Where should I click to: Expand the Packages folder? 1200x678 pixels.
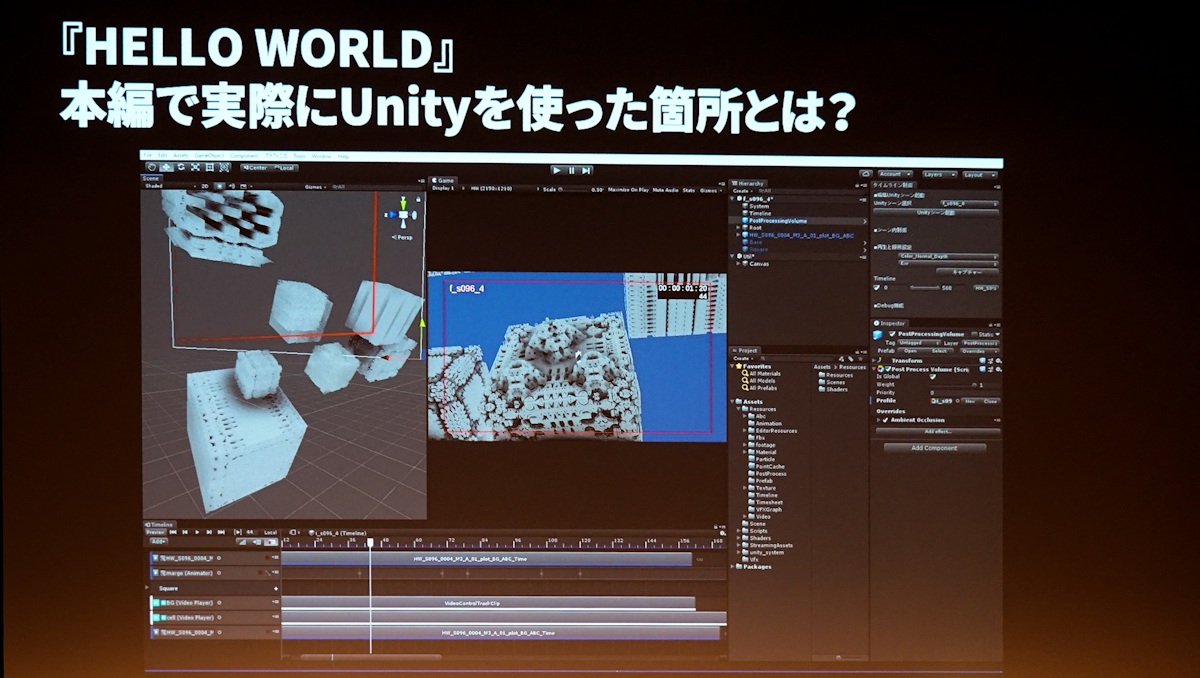click(x=733, y=567)
